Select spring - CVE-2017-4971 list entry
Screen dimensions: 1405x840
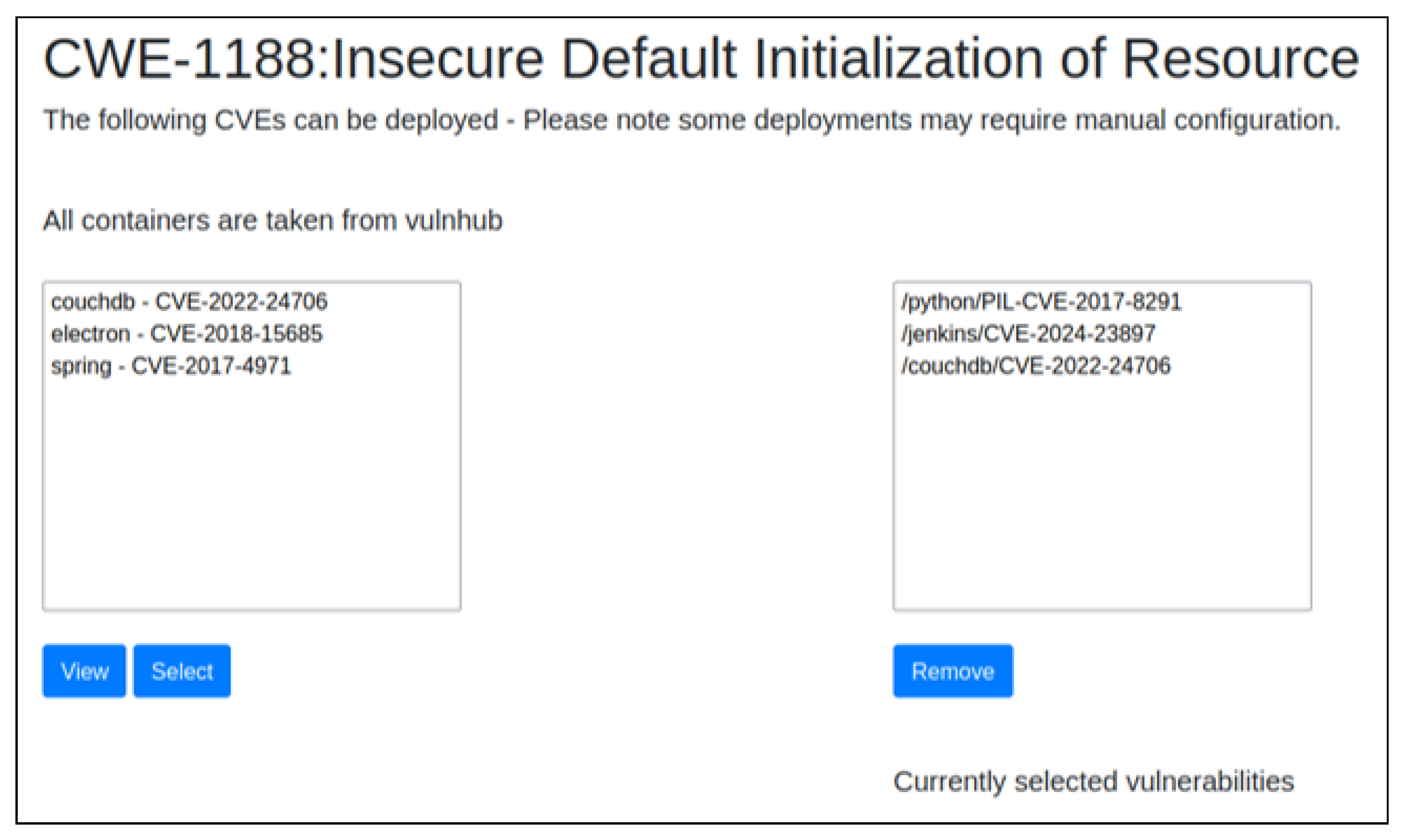pyautogui.click(x=171, y=366)
